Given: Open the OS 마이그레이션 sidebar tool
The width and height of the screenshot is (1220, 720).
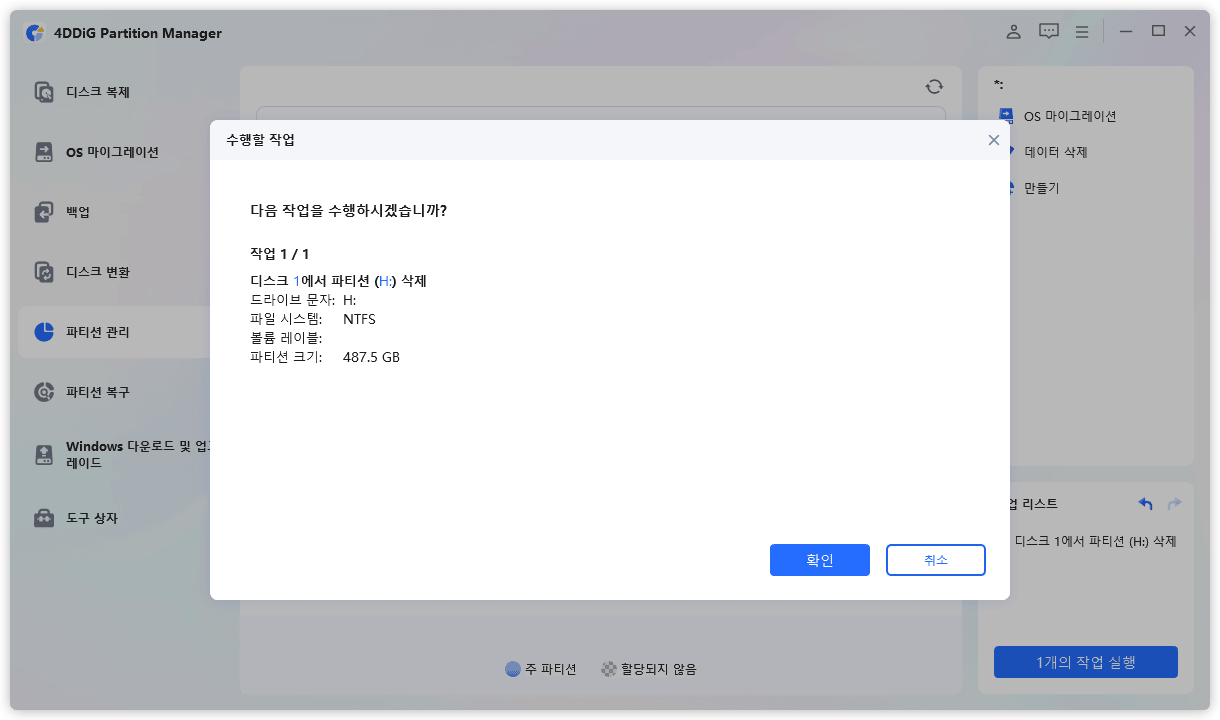Looking at the screenshot, I should tap(103, 151).
